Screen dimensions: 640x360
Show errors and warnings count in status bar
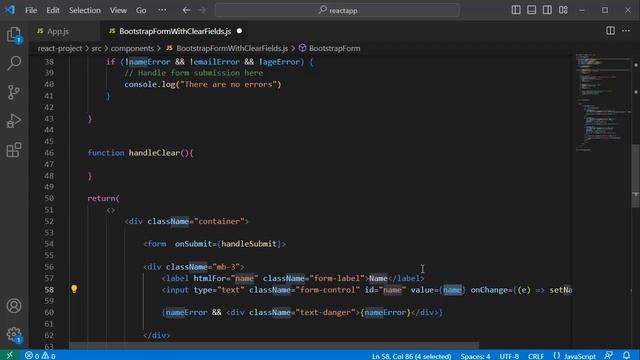pos(40,356)
